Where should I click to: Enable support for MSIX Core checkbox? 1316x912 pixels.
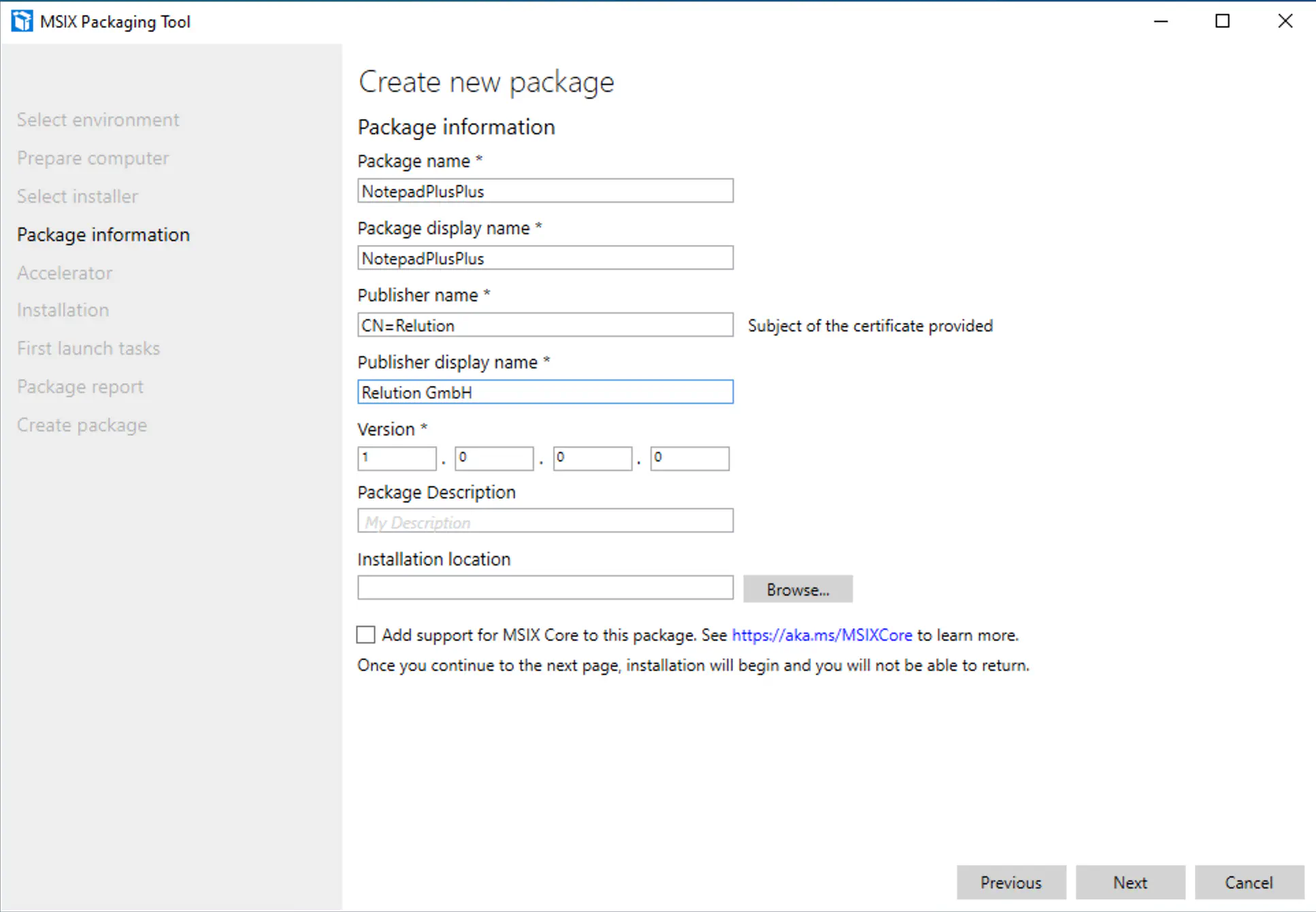[365, 634]
